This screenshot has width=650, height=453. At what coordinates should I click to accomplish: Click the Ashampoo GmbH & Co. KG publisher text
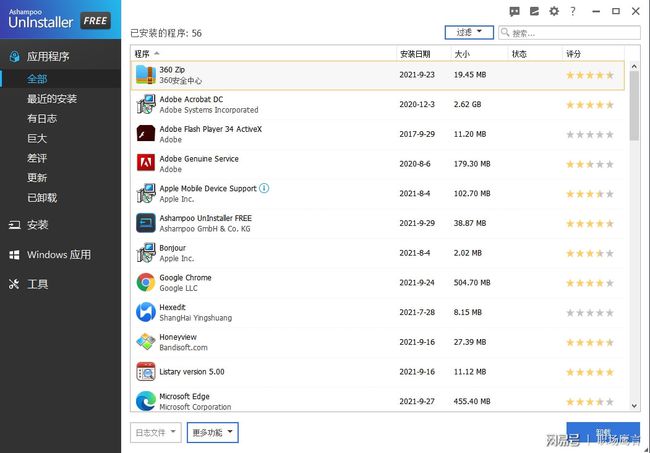click(x=205, y=229)
